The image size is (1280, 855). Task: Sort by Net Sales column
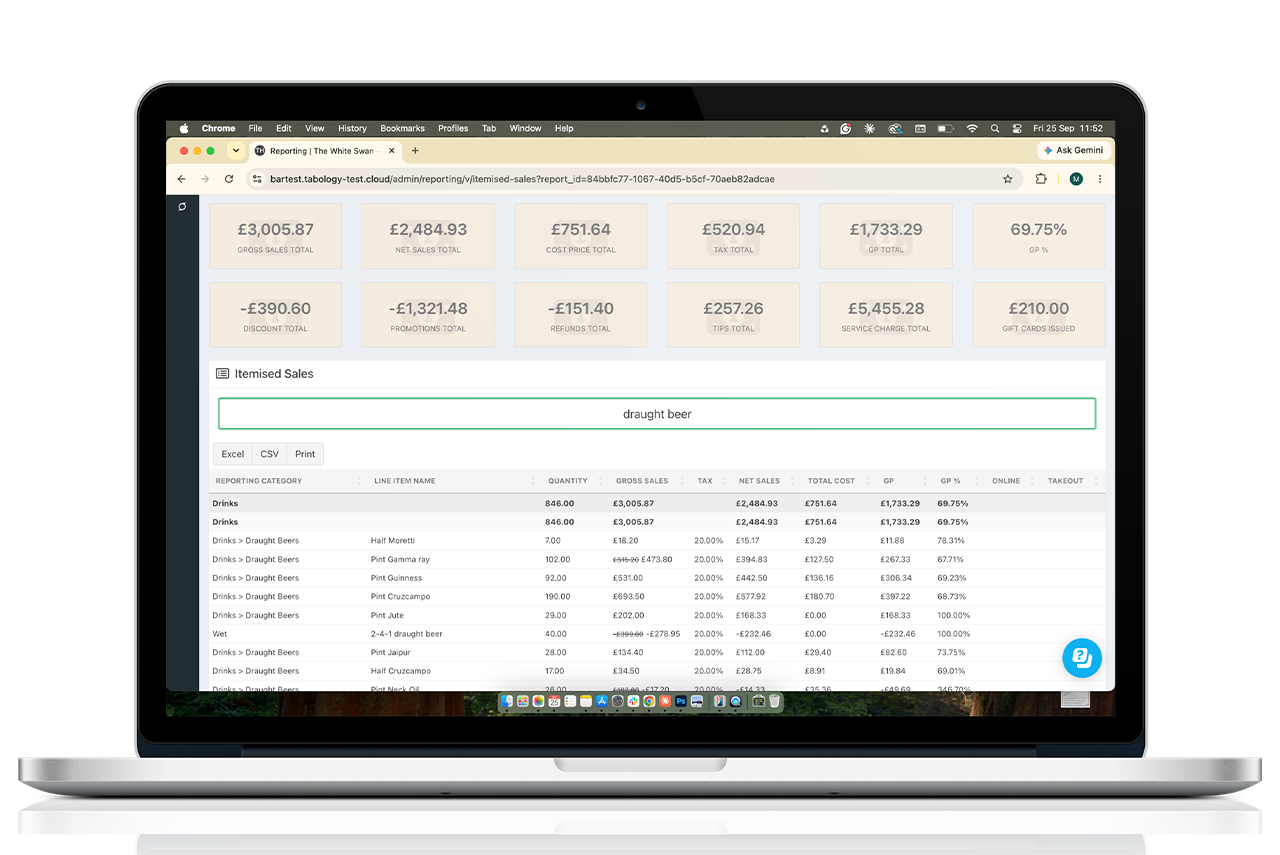759,481
